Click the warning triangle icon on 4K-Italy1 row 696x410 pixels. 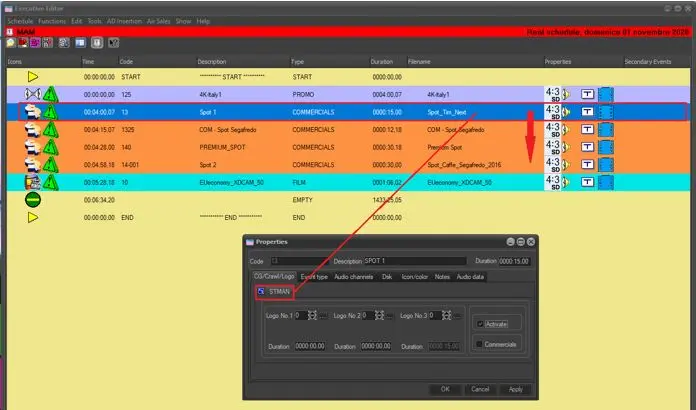point(51,94)
